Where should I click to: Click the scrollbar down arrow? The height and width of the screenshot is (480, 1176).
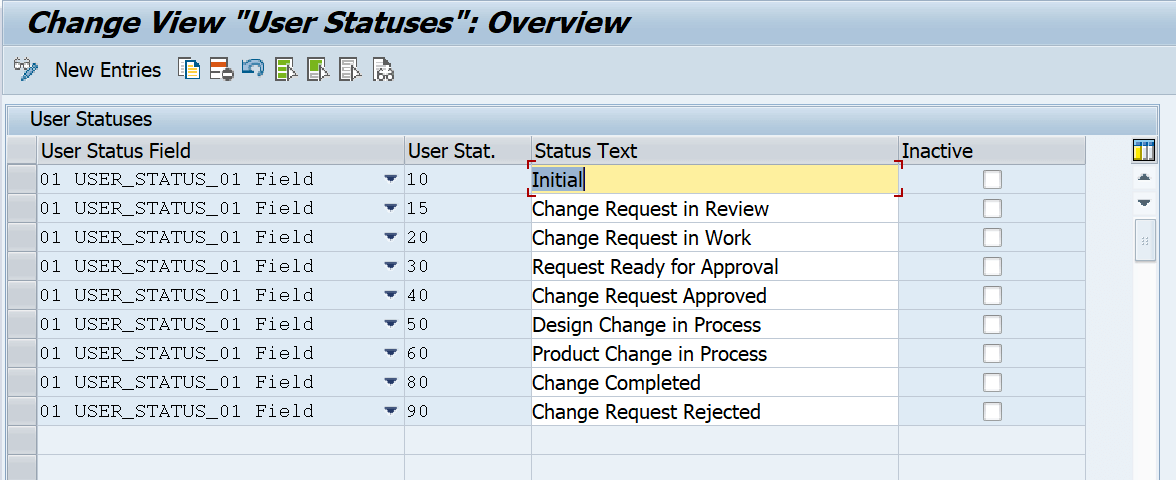[1144, 203]
